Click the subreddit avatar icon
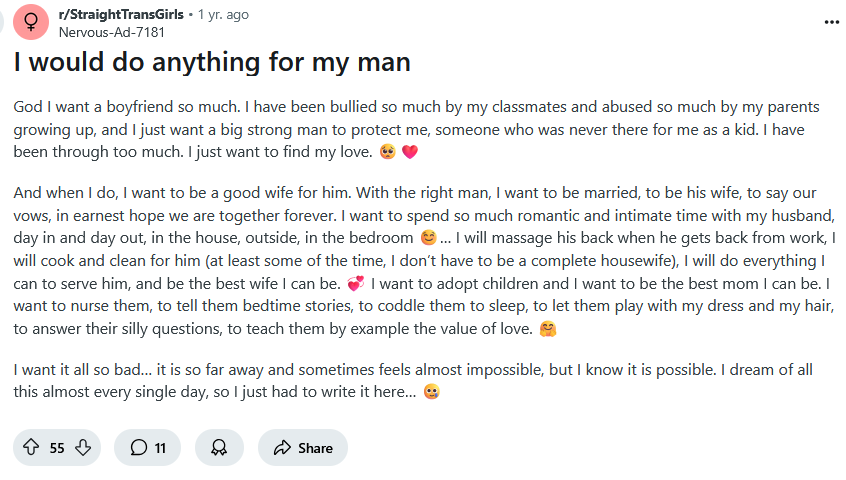This screenshot has width=846, height=480. 32,22
